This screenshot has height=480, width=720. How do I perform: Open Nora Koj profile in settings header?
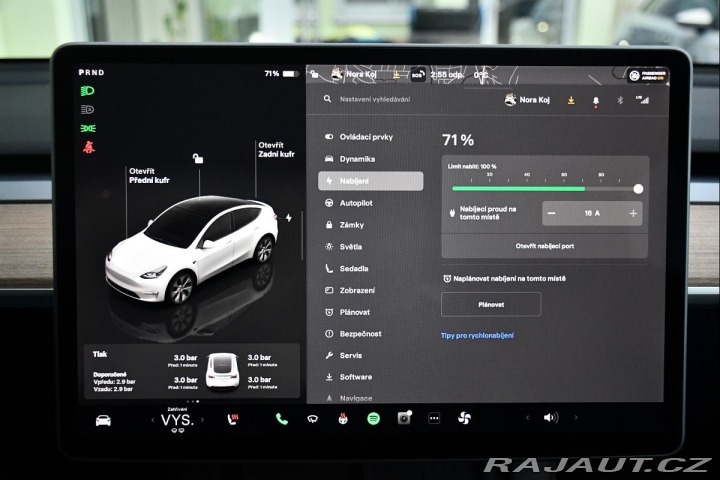tap(527, 100)
